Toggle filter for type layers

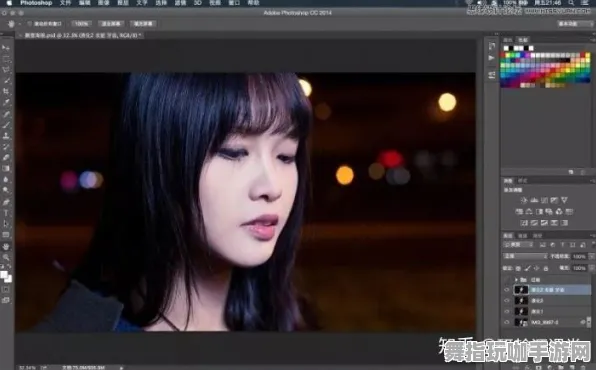pos(563,245)
